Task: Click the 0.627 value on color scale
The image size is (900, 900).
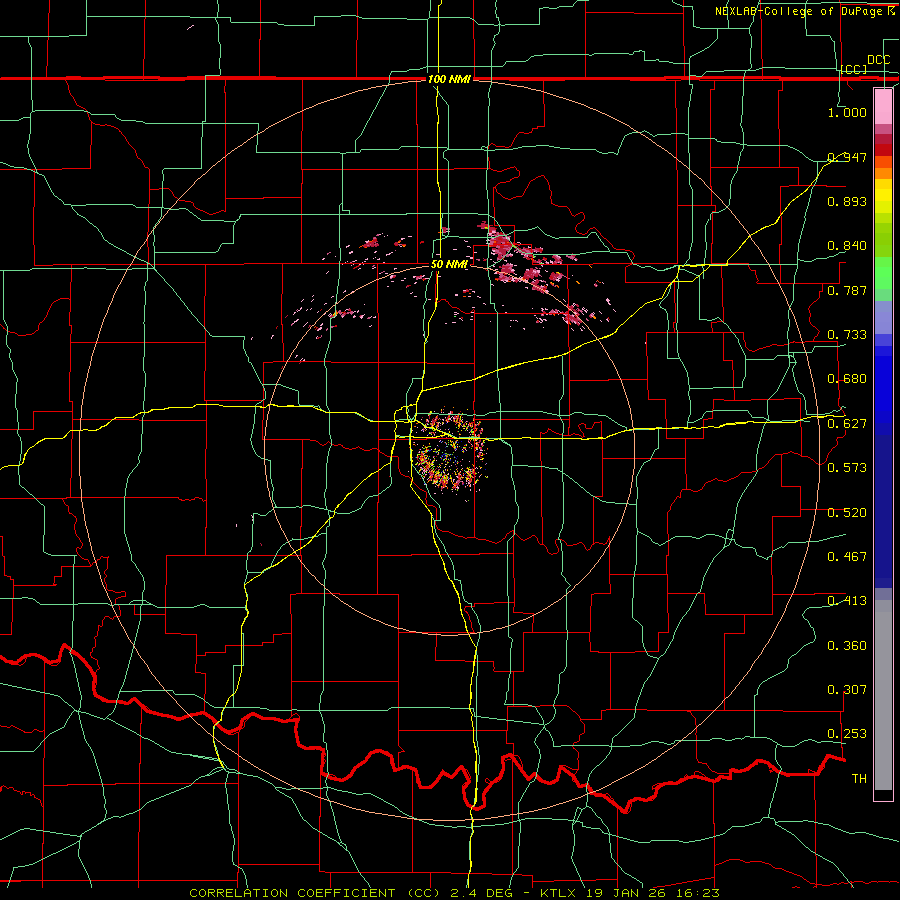Action: click(847, 423)
